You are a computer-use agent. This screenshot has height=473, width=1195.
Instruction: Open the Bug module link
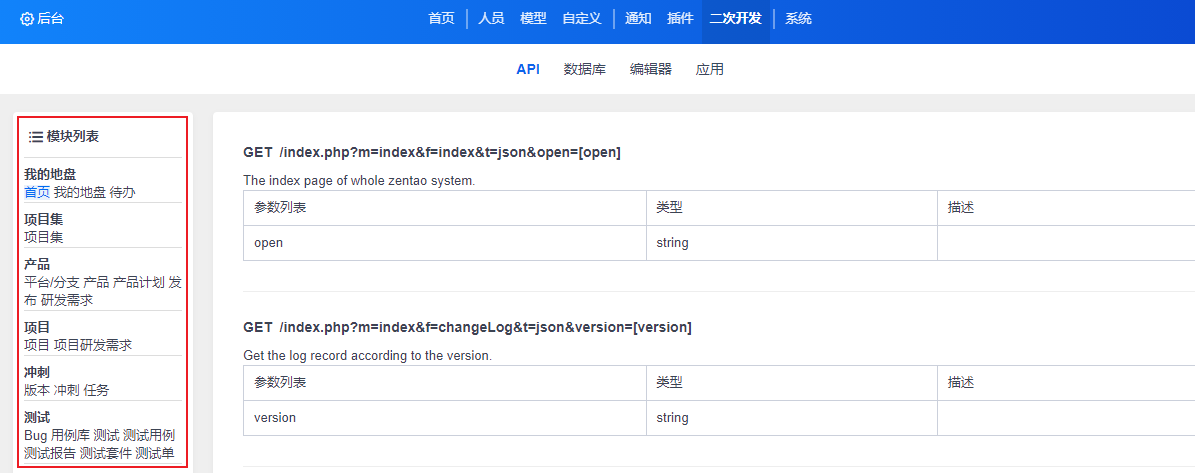click(x=36, y=435)
